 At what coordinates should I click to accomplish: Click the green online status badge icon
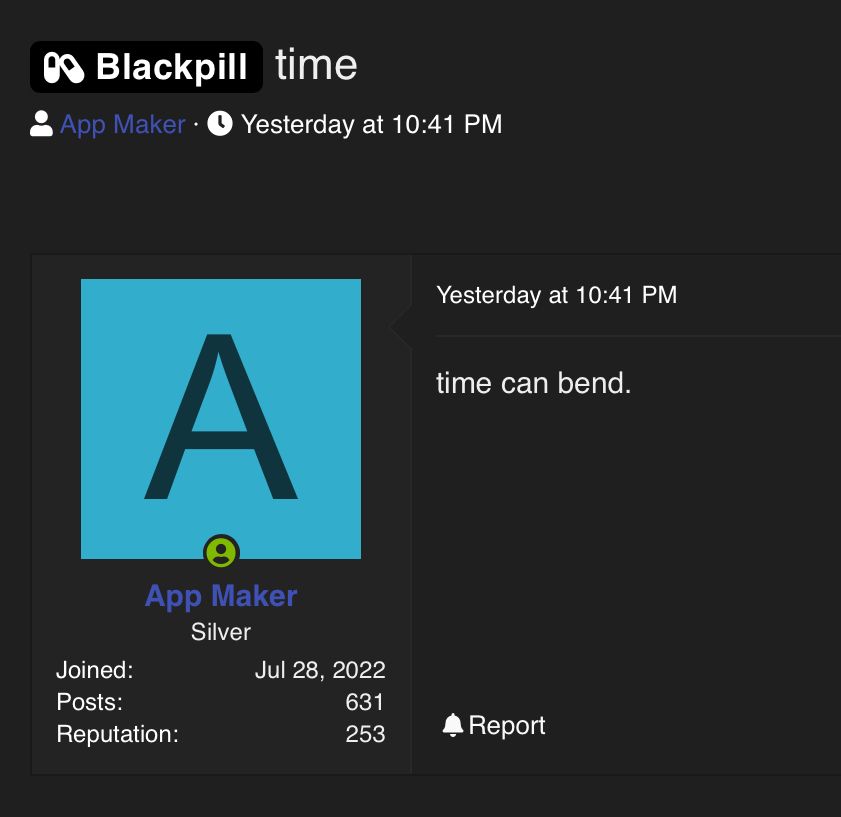click(x=221, y=552)
